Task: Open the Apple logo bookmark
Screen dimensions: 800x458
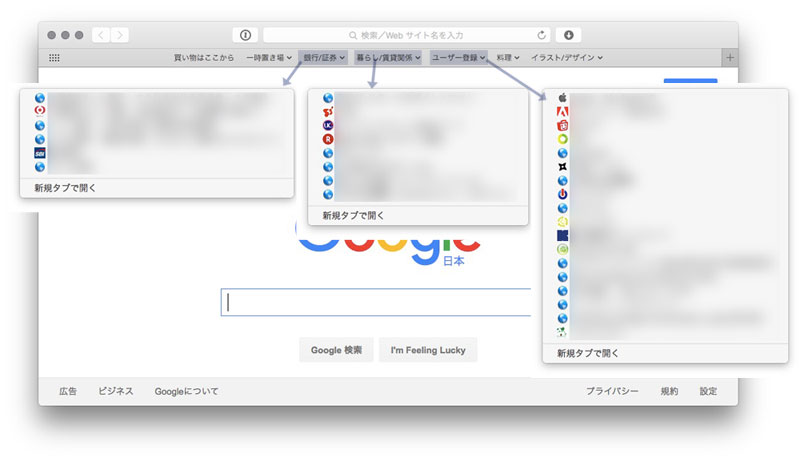Action: tap(562, 97)
